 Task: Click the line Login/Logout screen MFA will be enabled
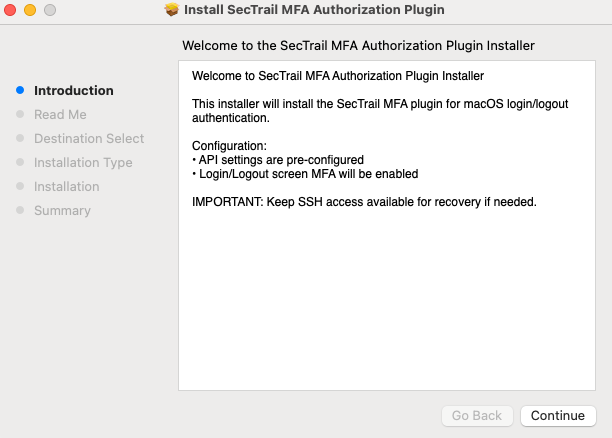(x=305, y=174)
